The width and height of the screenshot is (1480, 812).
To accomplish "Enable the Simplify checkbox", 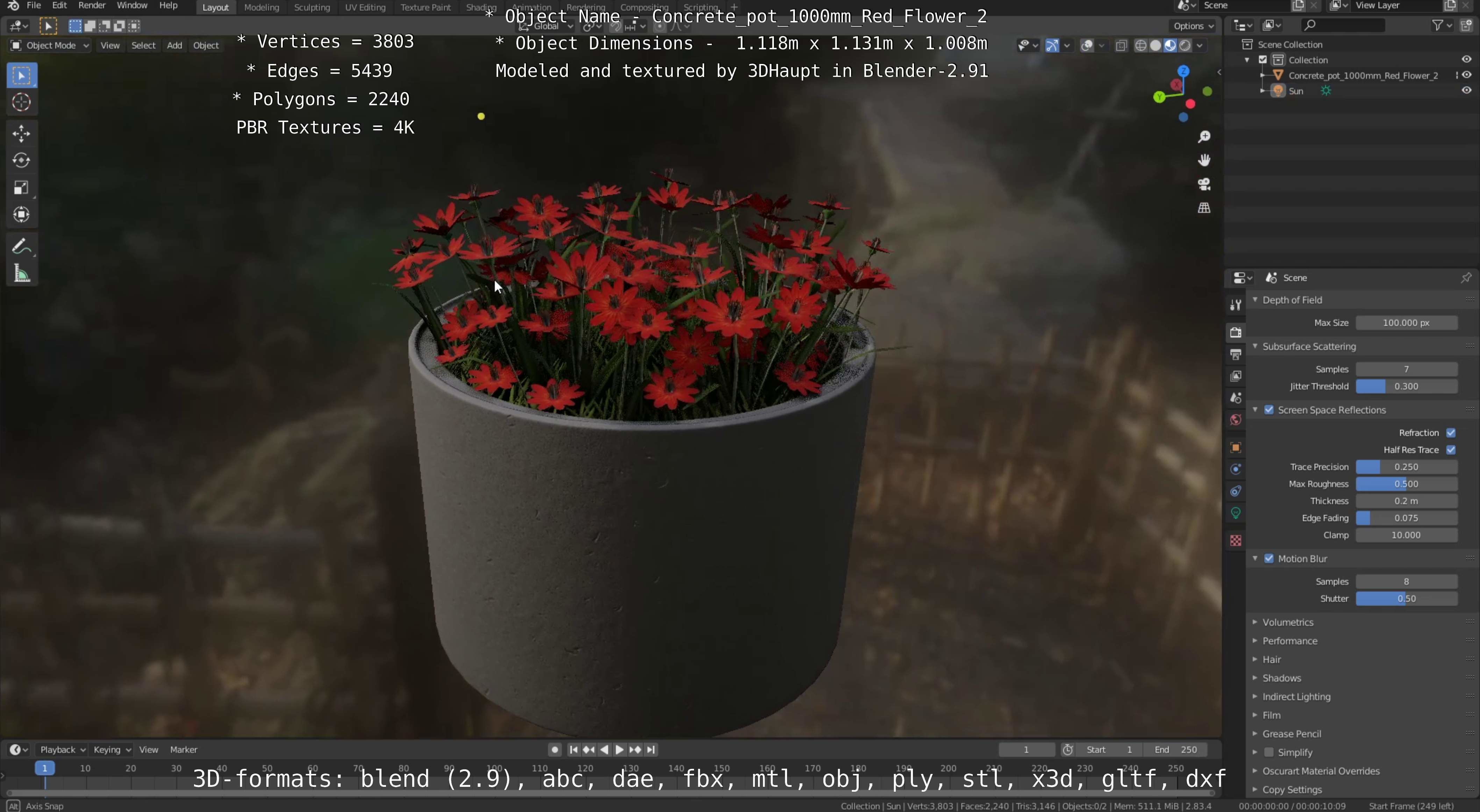I will click(x=1269, y=752).
